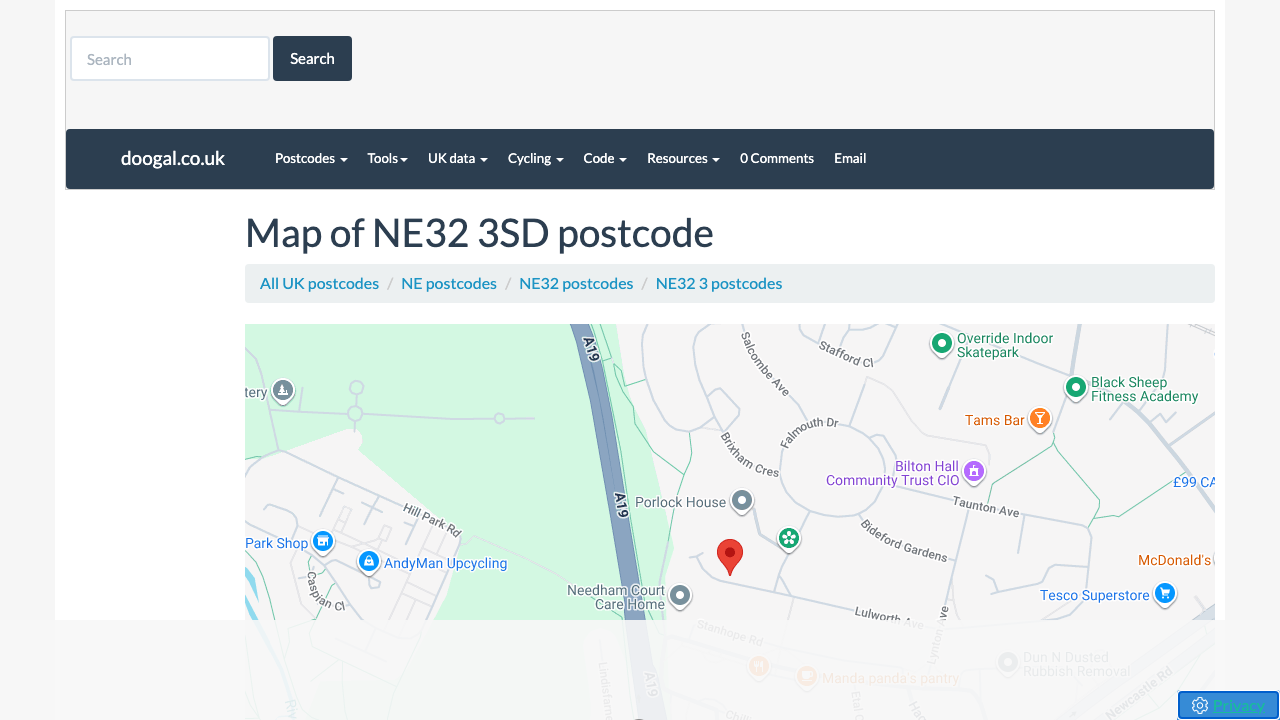Expand the UK data dropdown
The height and width of the screenshot is (720, 1280).
pos(457,158)
